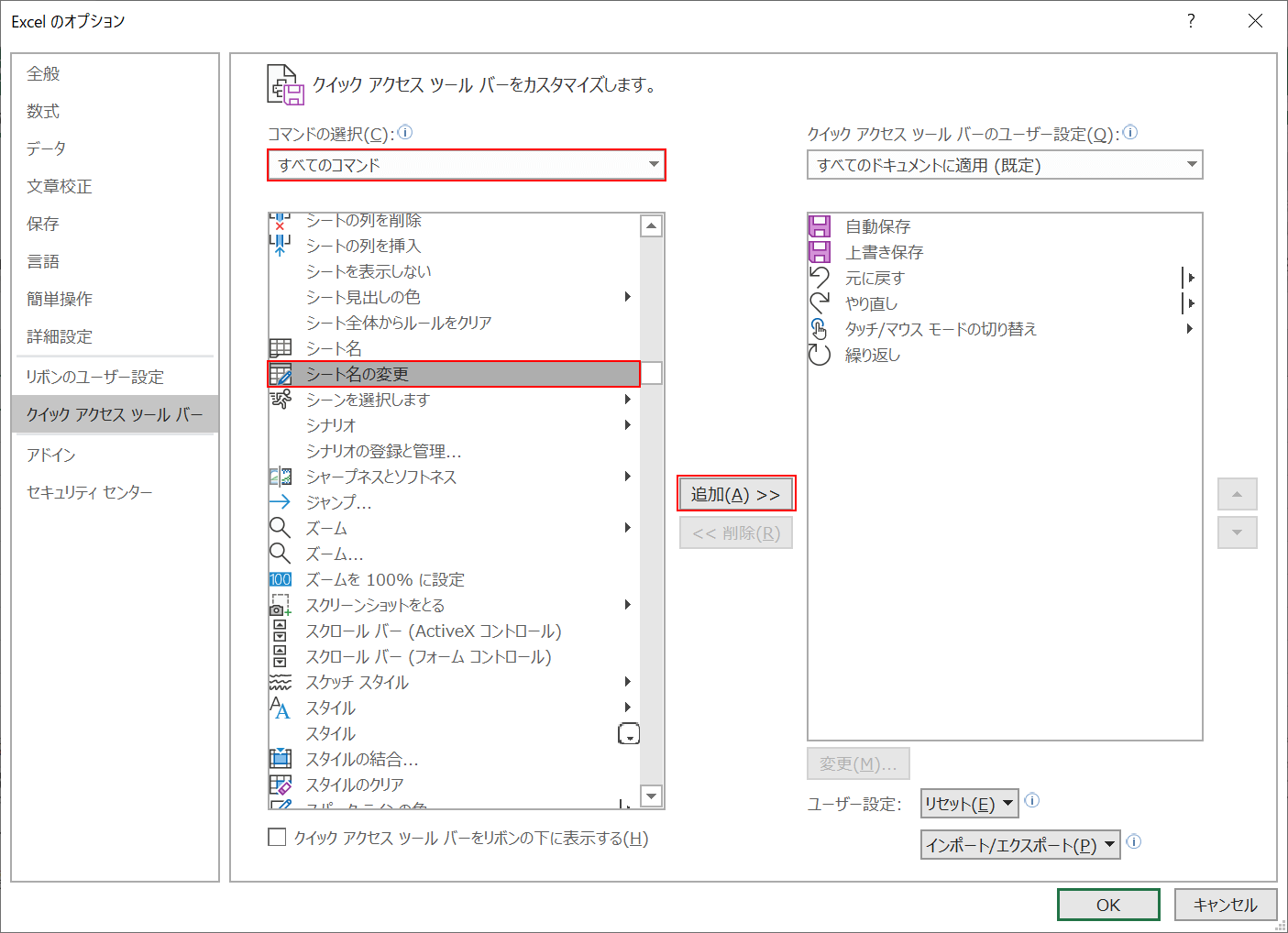Click the ズーム magnifier icon with submenu
Screen dimensions: 1288x933
click(x=281, y=528)
